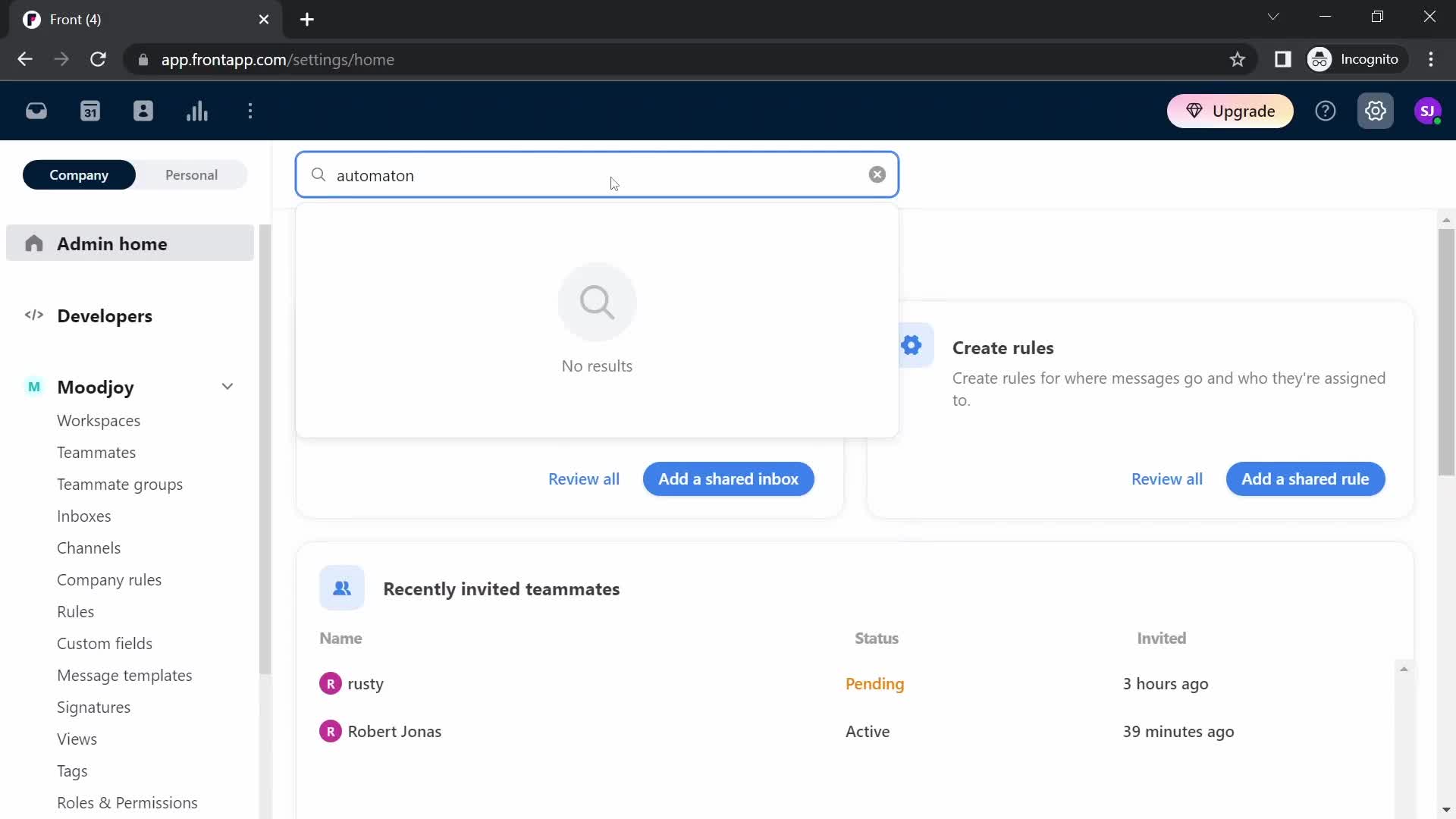The image size is (1456, 819).
Task: Click the Moodjoy workspace heading
Action: (x=96, y=388)
